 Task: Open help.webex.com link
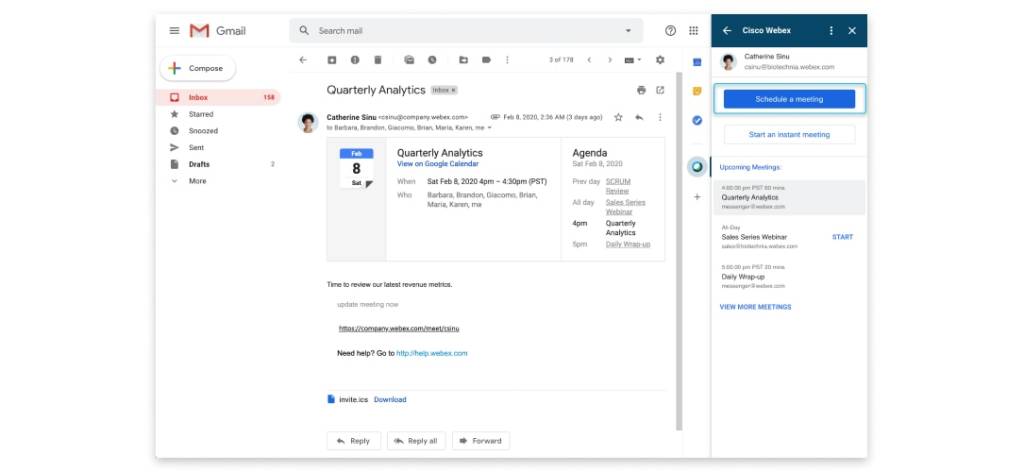pos(432,353)
